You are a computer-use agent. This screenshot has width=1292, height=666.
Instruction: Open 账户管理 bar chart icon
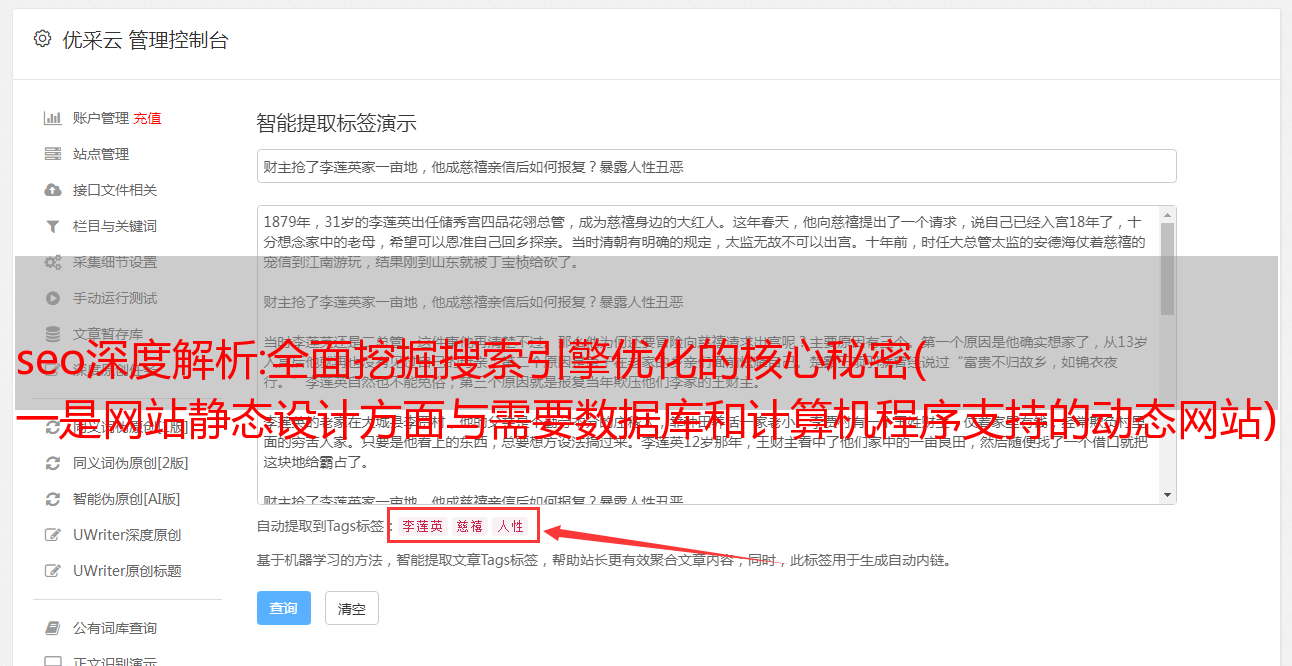click(x=53, y=118)
